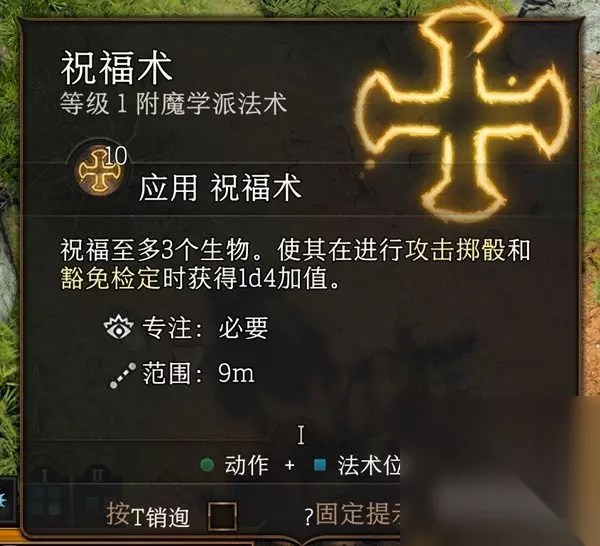Image resolution: width=600 pixels, height=546 pixels.
Task: Click the green action circle icon
Action: (207, 465)
